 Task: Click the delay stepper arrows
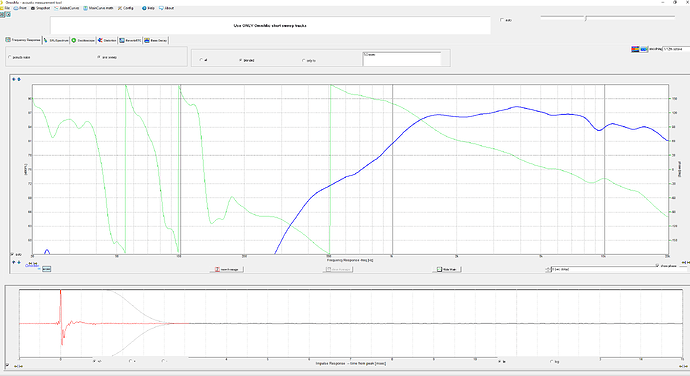pos(548,269)
